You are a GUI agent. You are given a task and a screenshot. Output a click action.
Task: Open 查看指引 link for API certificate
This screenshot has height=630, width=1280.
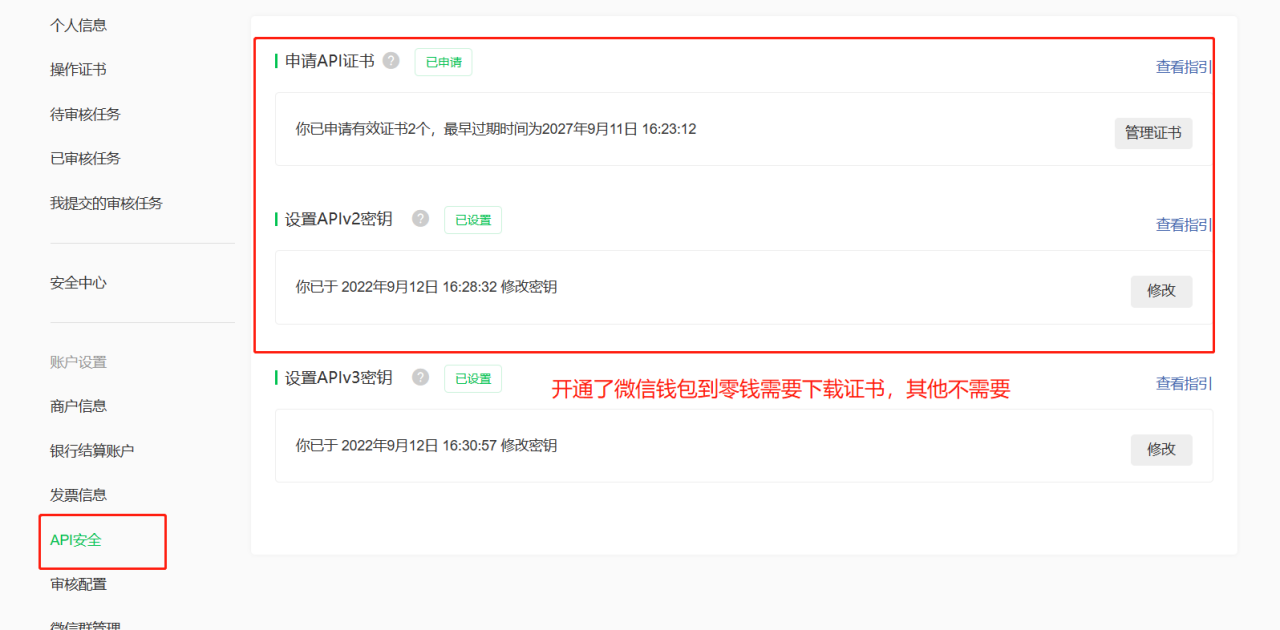click(x=1184, y=67)
